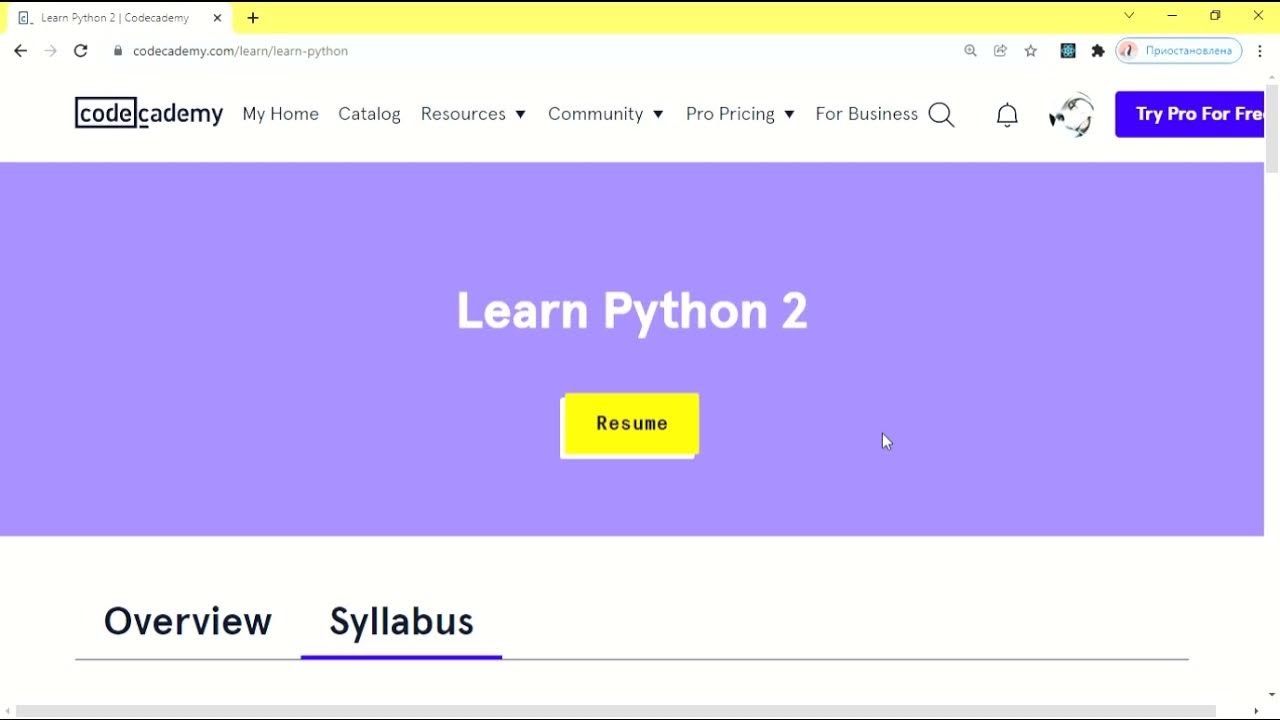Open the notifications bell
The height and width of the screenshot is (720, 1280).
pyautogui.click(x=1007, y=115)
